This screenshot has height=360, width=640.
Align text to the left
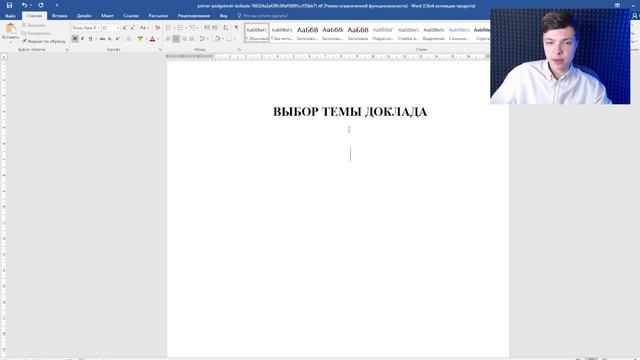click(168, 39)
